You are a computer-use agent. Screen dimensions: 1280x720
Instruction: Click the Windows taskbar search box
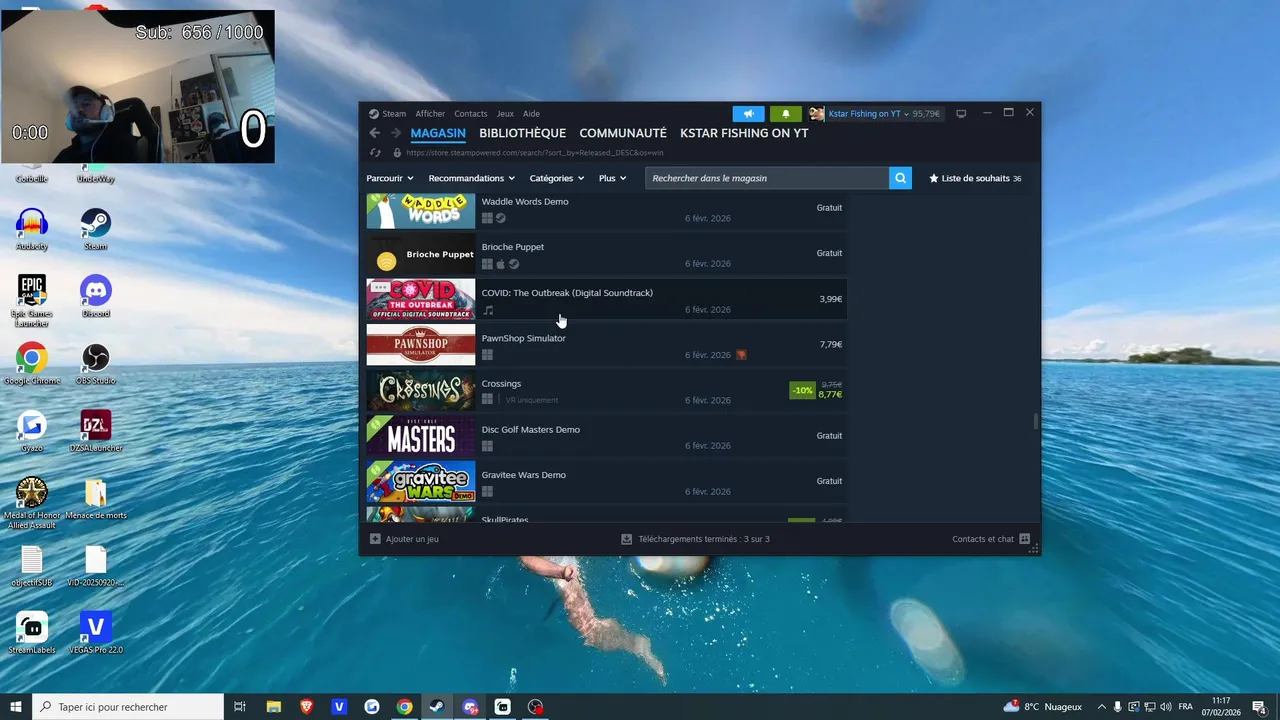[x=128, y=707]
